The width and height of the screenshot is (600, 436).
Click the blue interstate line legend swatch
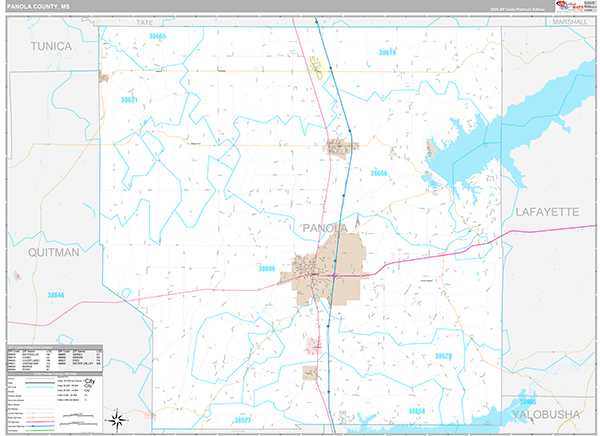40,426
